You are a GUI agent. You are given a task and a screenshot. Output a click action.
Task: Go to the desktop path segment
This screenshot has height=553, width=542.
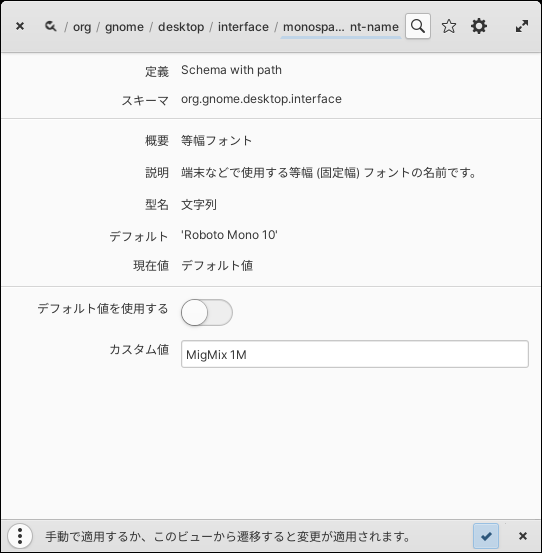(181, 27)
